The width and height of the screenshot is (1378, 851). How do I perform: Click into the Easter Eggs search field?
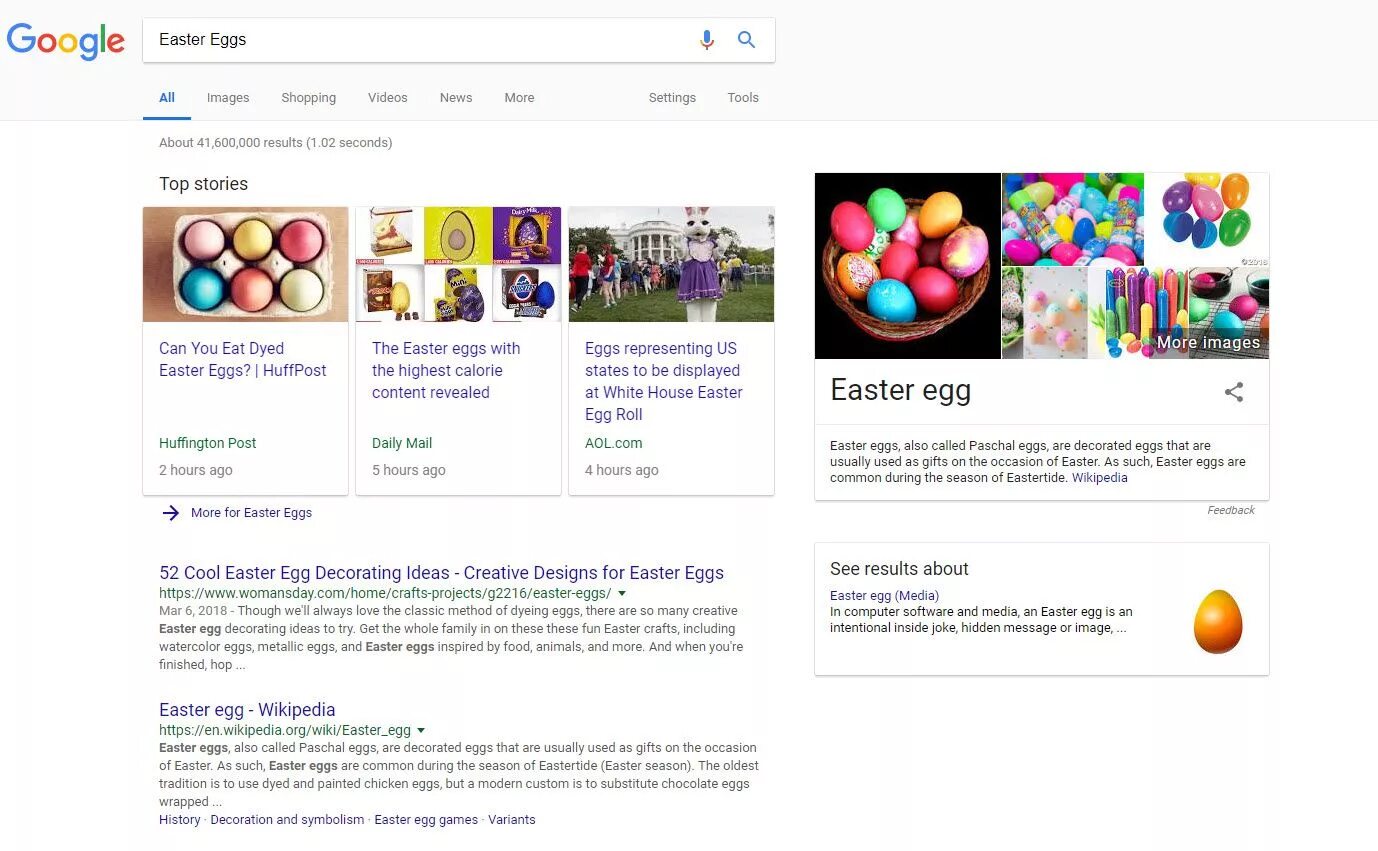pos(420,40)
